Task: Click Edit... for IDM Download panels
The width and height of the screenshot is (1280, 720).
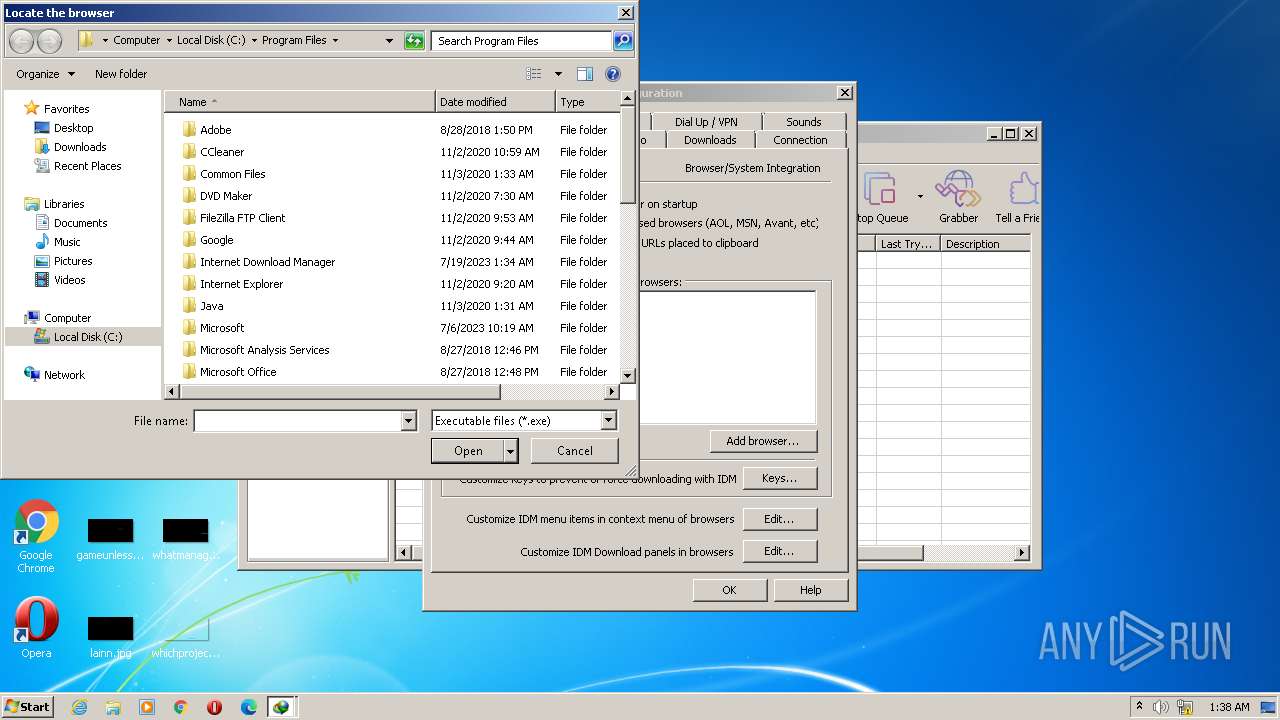Action: click(780, 551)
